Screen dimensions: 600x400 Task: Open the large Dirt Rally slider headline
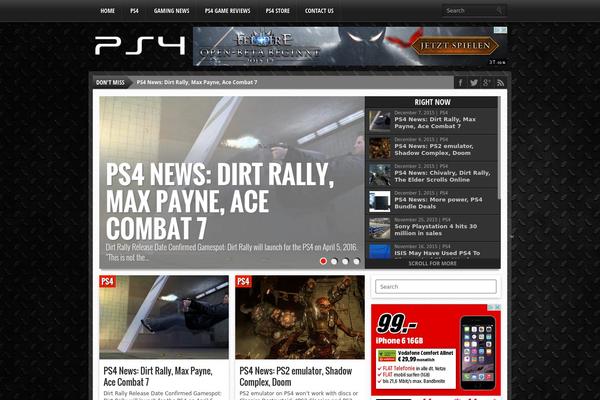[220, 201]
